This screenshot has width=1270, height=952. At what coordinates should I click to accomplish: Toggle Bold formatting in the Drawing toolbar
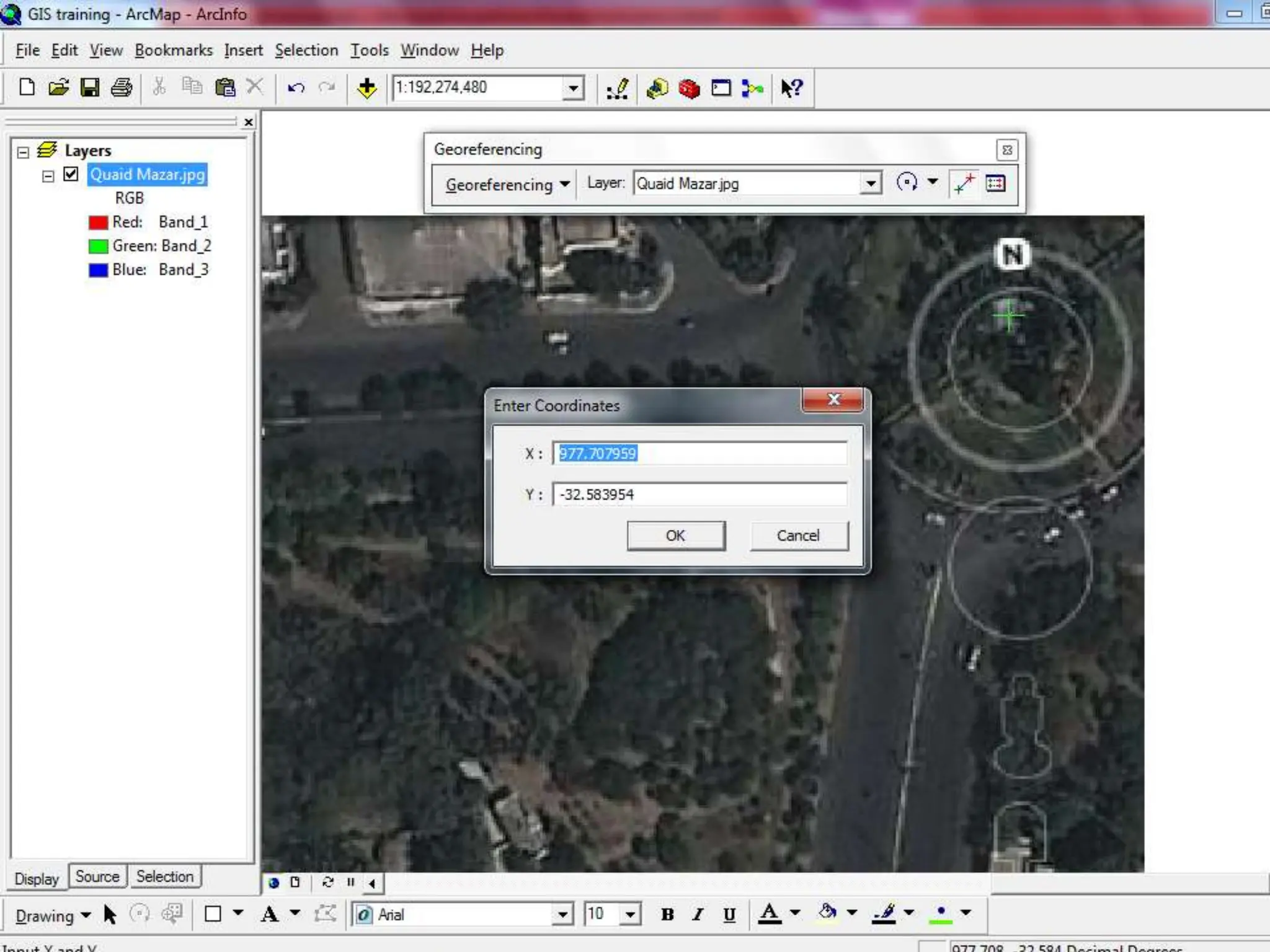click(667, 914)
